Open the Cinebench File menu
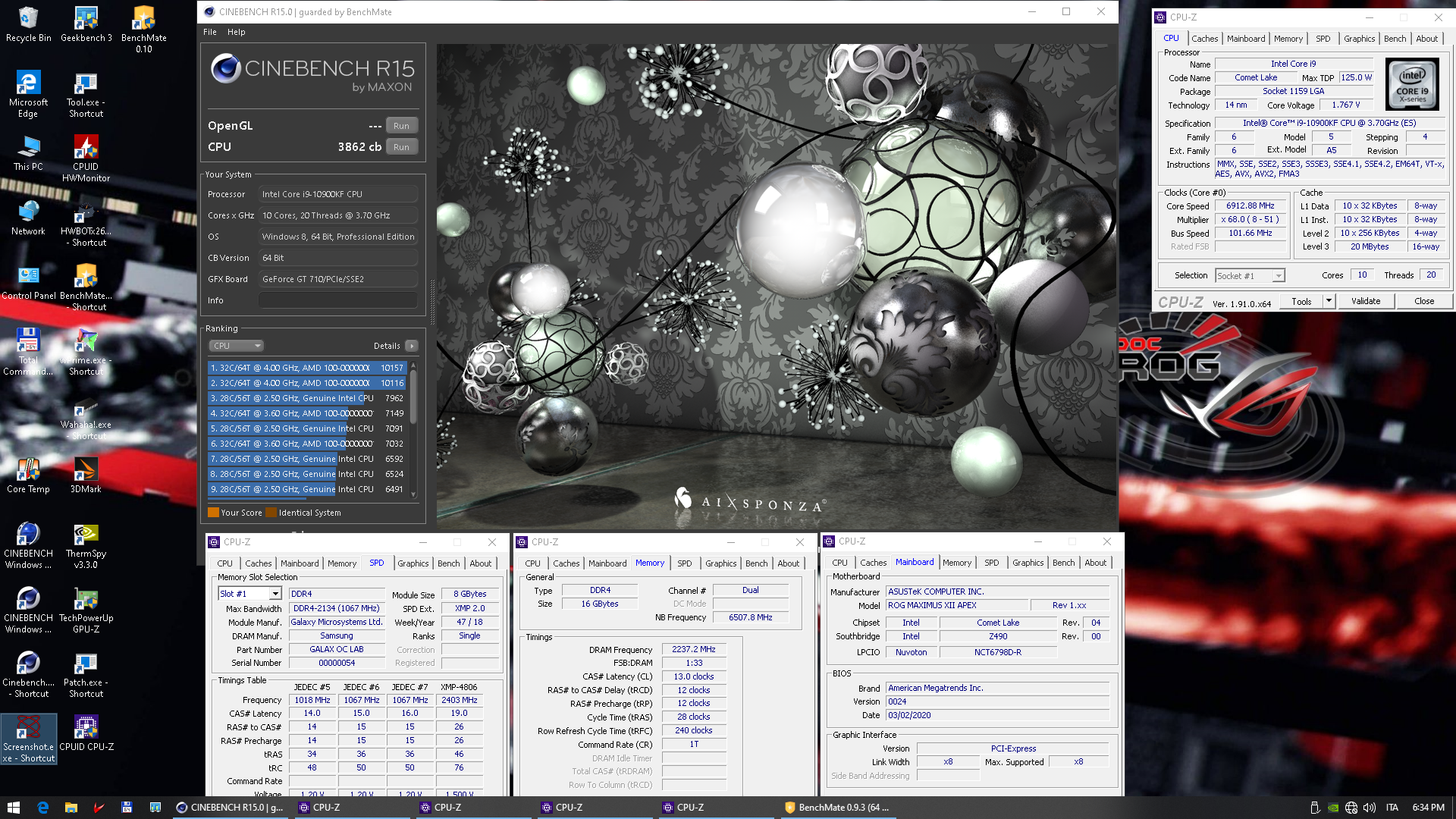The image size is (1456, 819). [210, 32]
